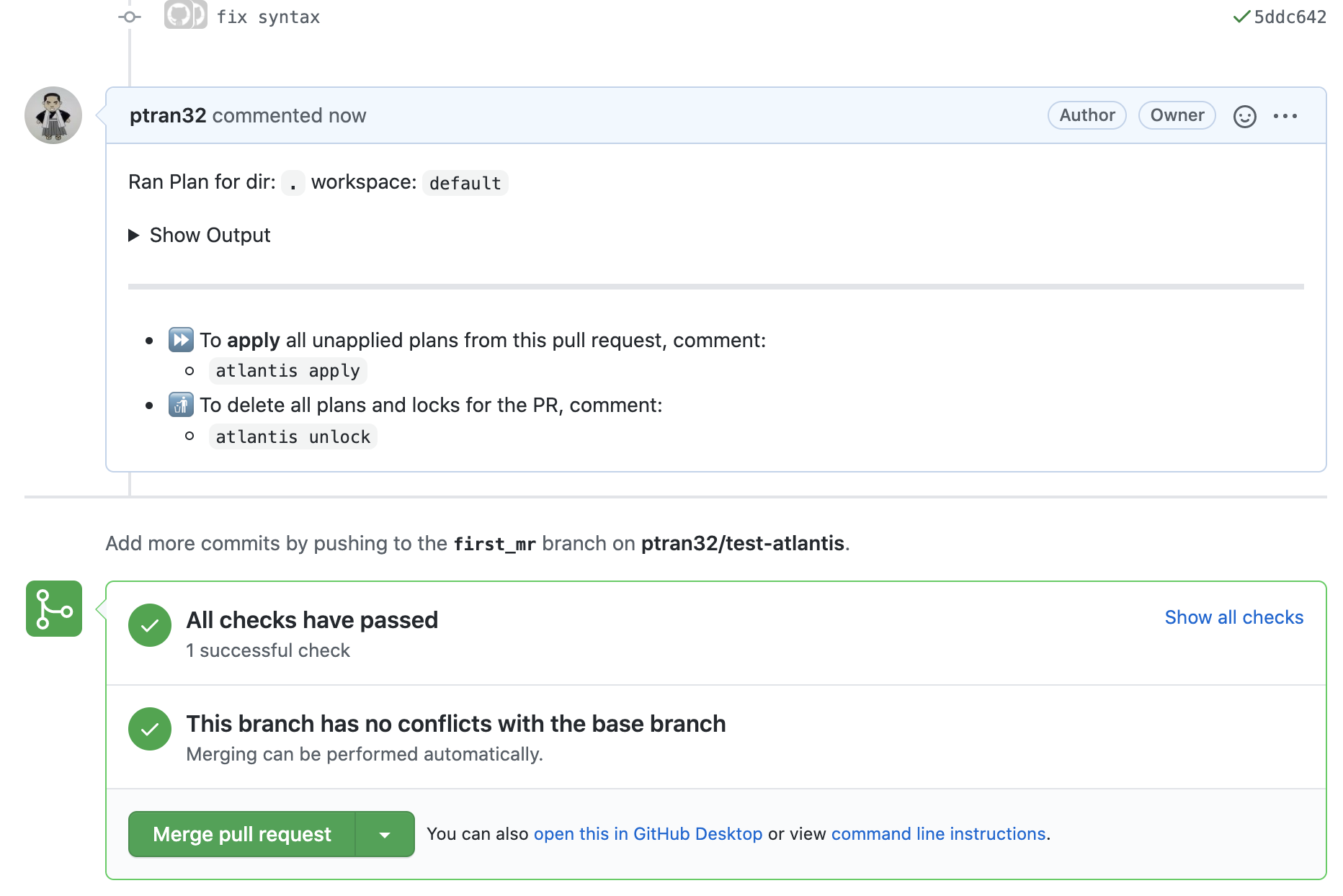Click the Author badge label
Image resolution: width=1343 pixels, height=896 pixels.
(1087, 115)
